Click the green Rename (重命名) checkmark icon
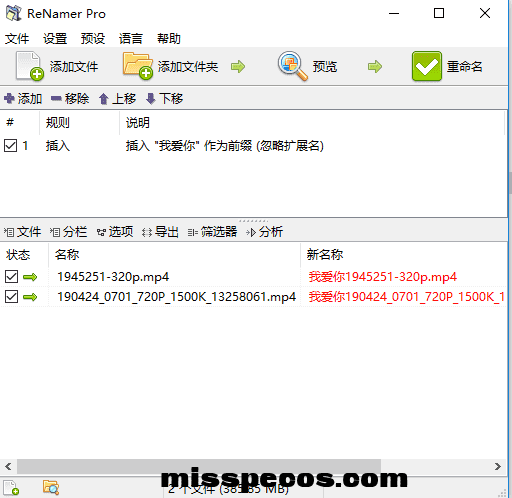Viewport: 512px width, 498px height. tap(427, 66)
